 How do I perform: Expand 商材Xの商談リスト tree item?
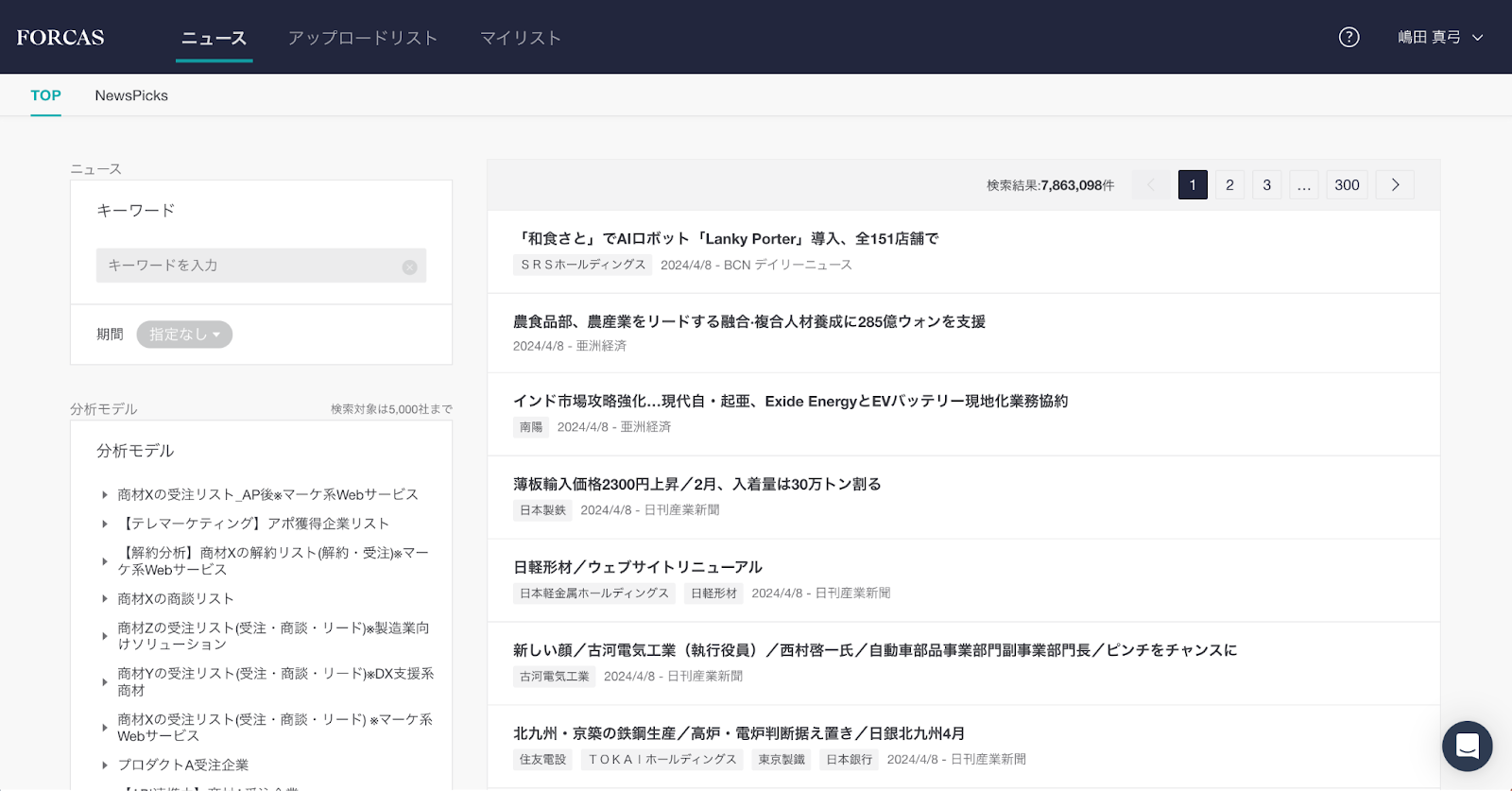105,599
